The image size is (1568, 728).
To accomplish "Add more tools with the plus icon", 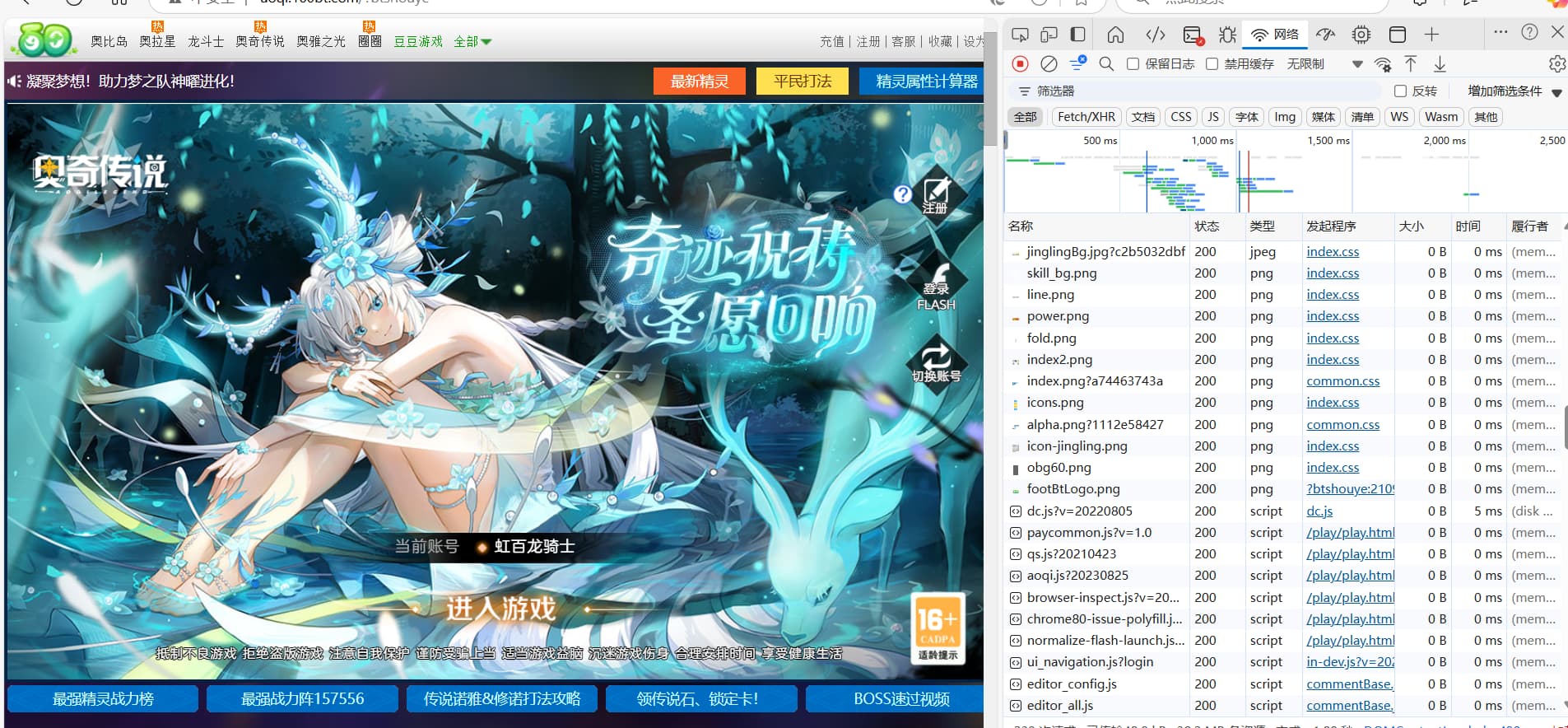I will tap(1432, 35).
